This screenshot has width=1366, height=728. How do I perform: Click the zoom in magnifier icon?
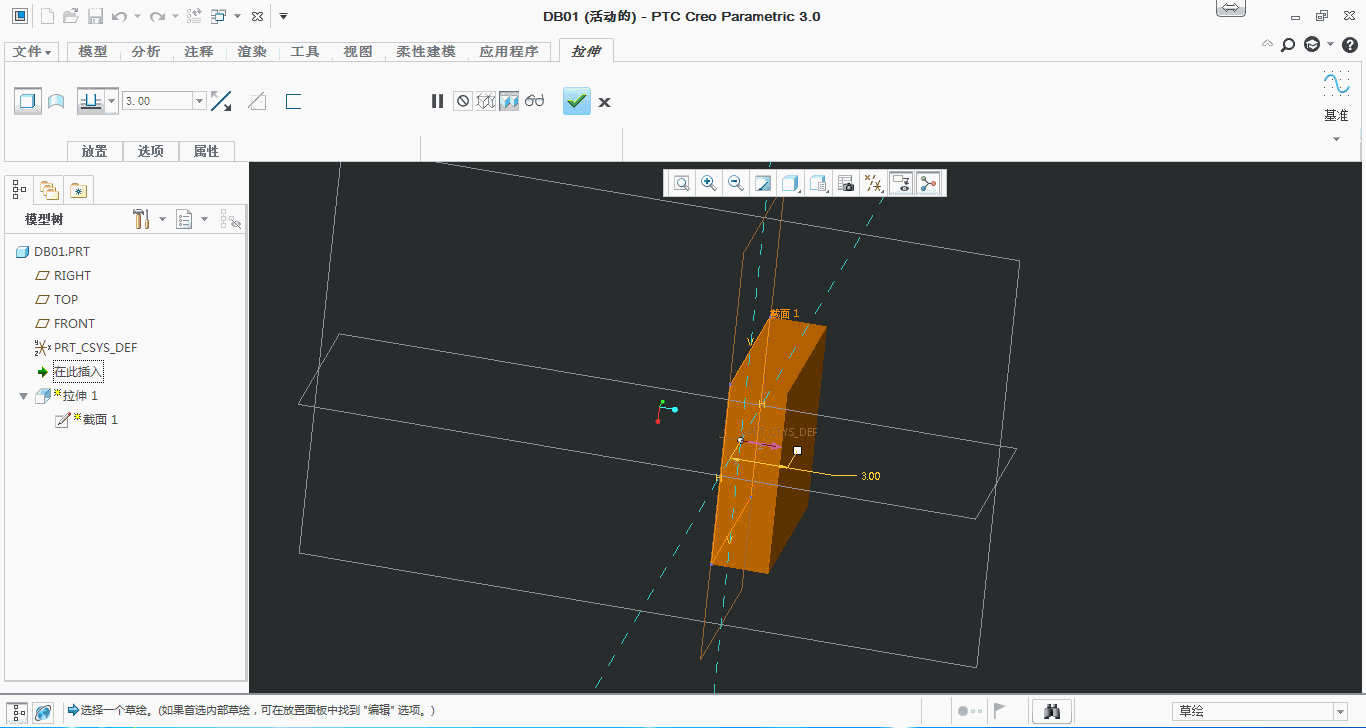[709, 183]
